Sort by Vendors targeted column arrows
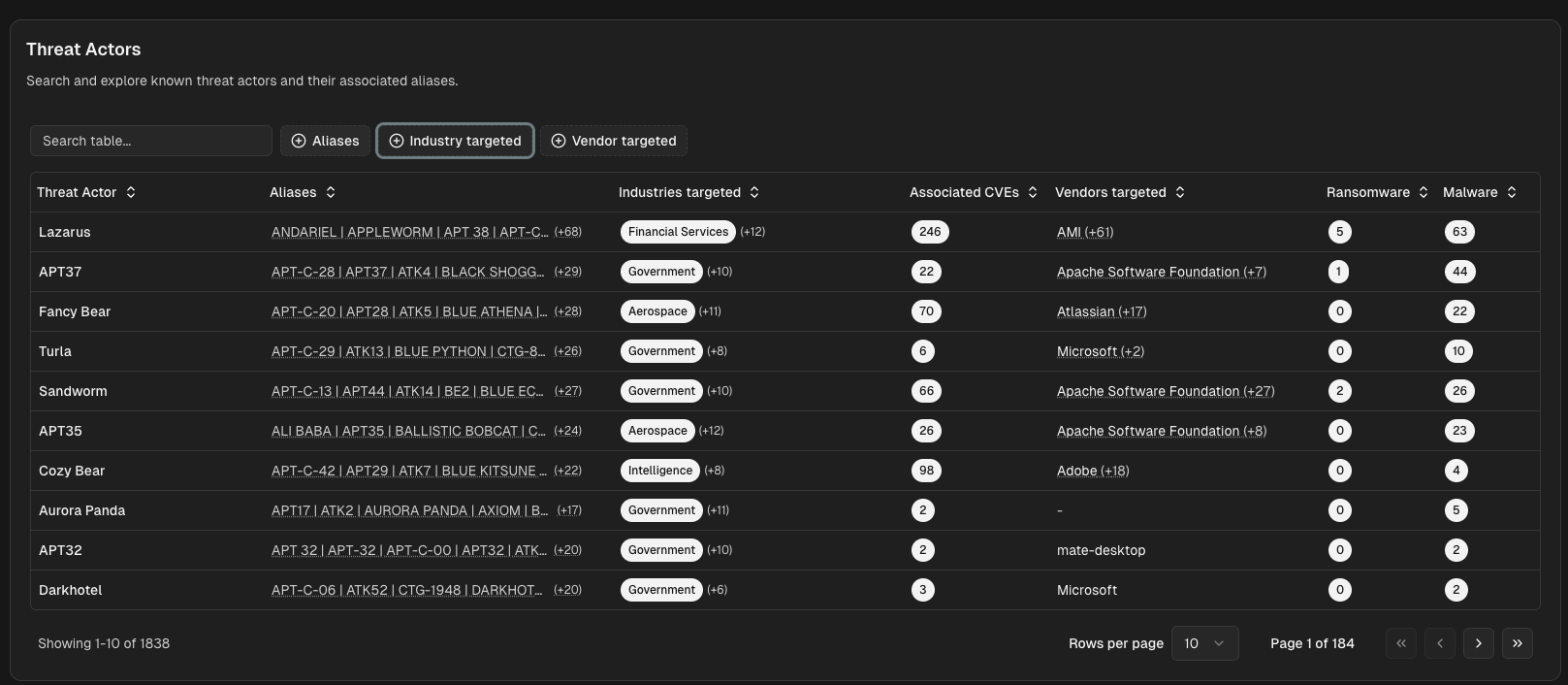Image resolution: width=1568 pixels, height=685 pixels. [1180, 192]
